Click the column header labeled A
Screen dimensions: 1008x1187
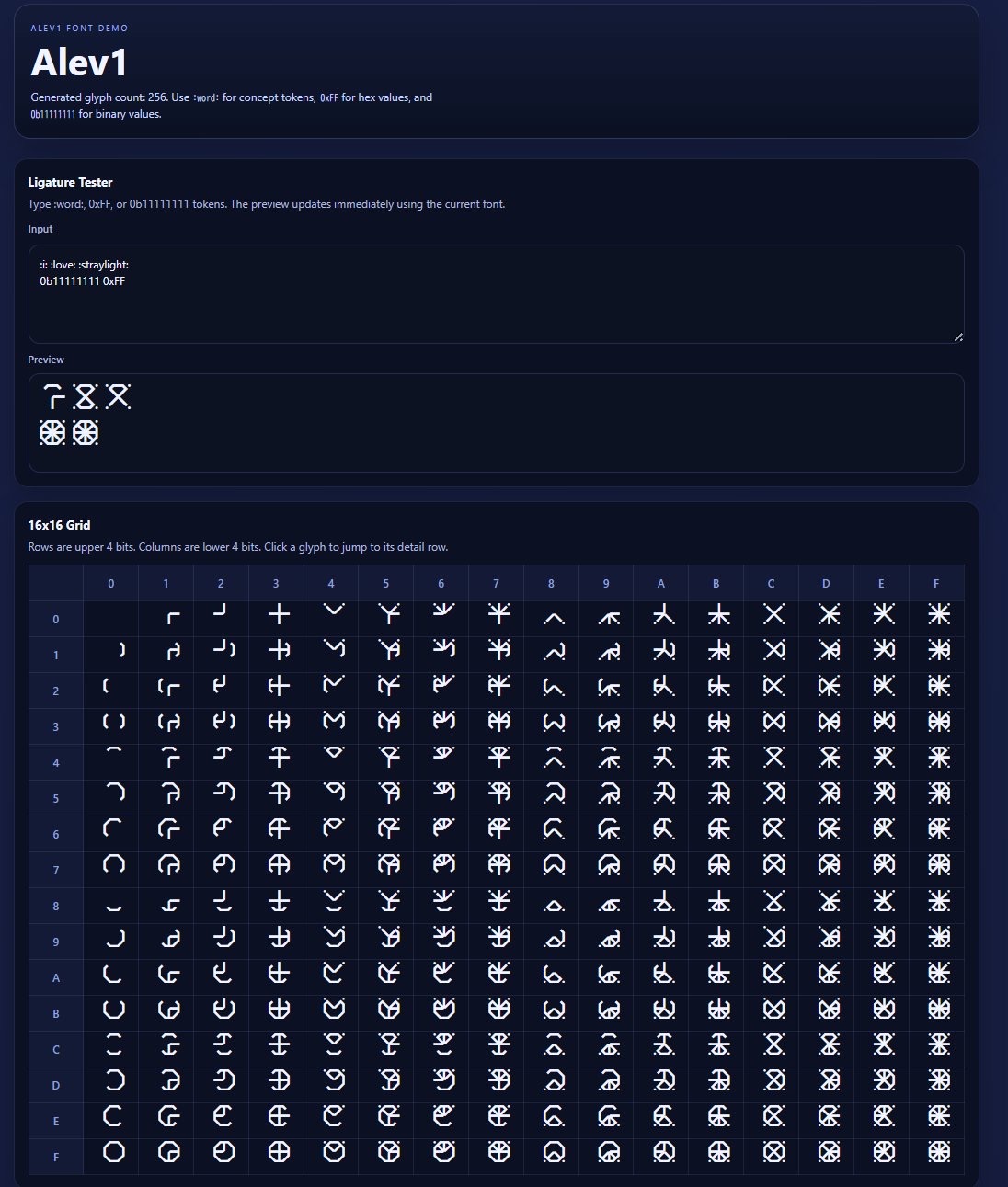click(660, 583)
